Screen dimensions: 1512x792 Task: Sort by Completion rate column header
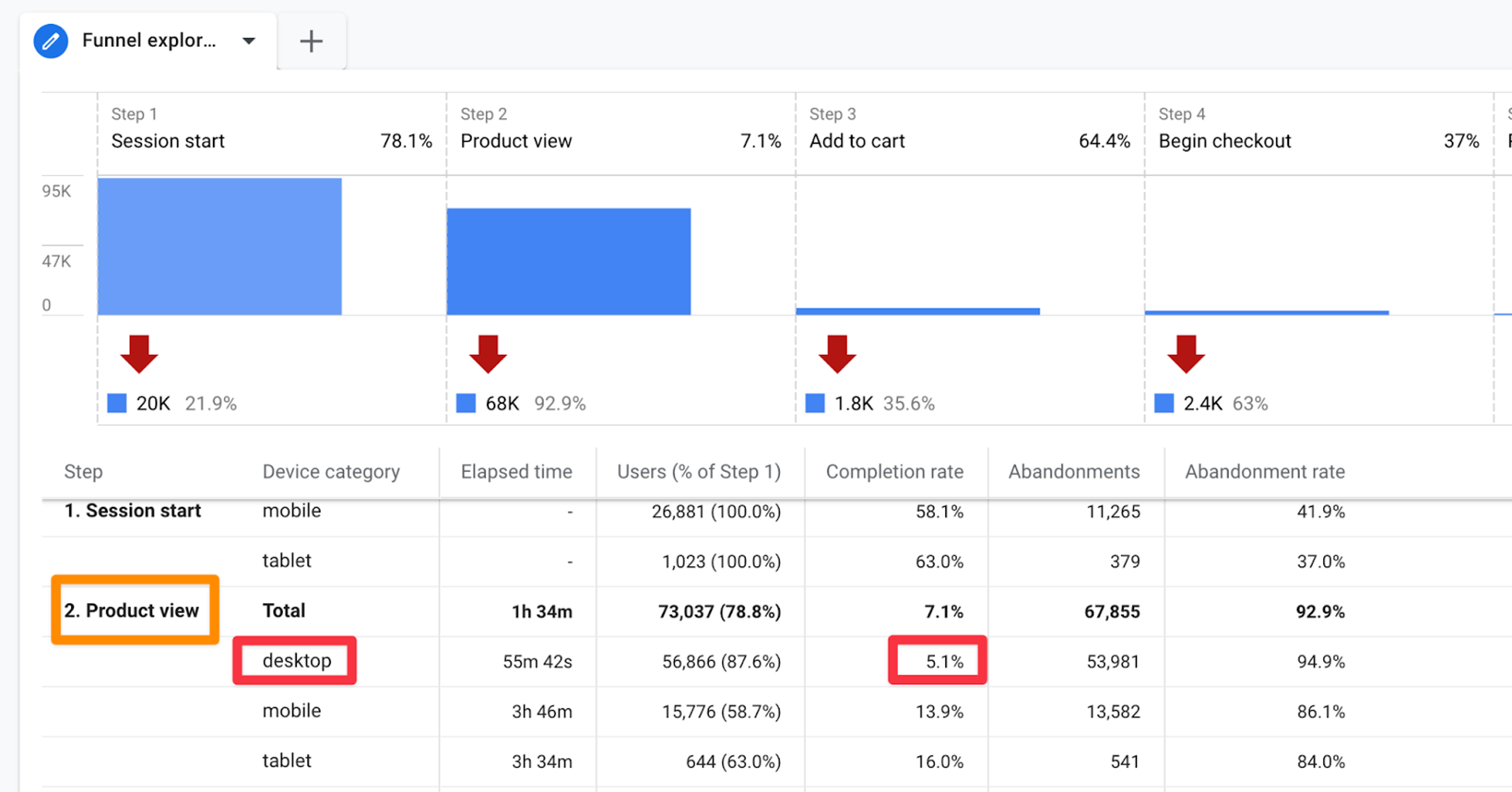pyautogui.click(x=895, y=471)
